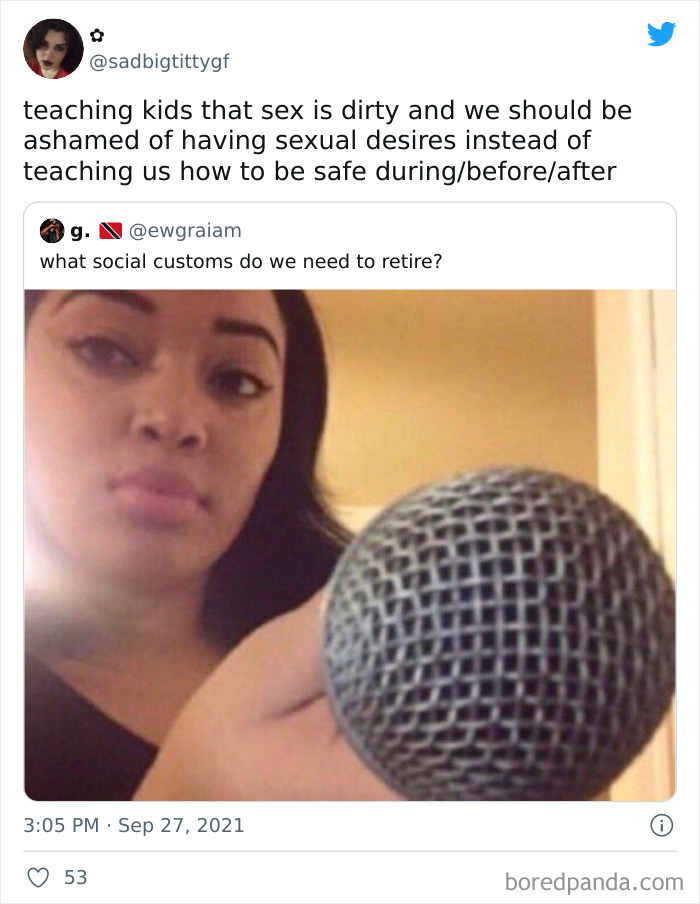Screen dimensions: 700x904
Task: Open the 3:05 PM · Sep 27, 2021 timestamp
Action: point(134,826)
